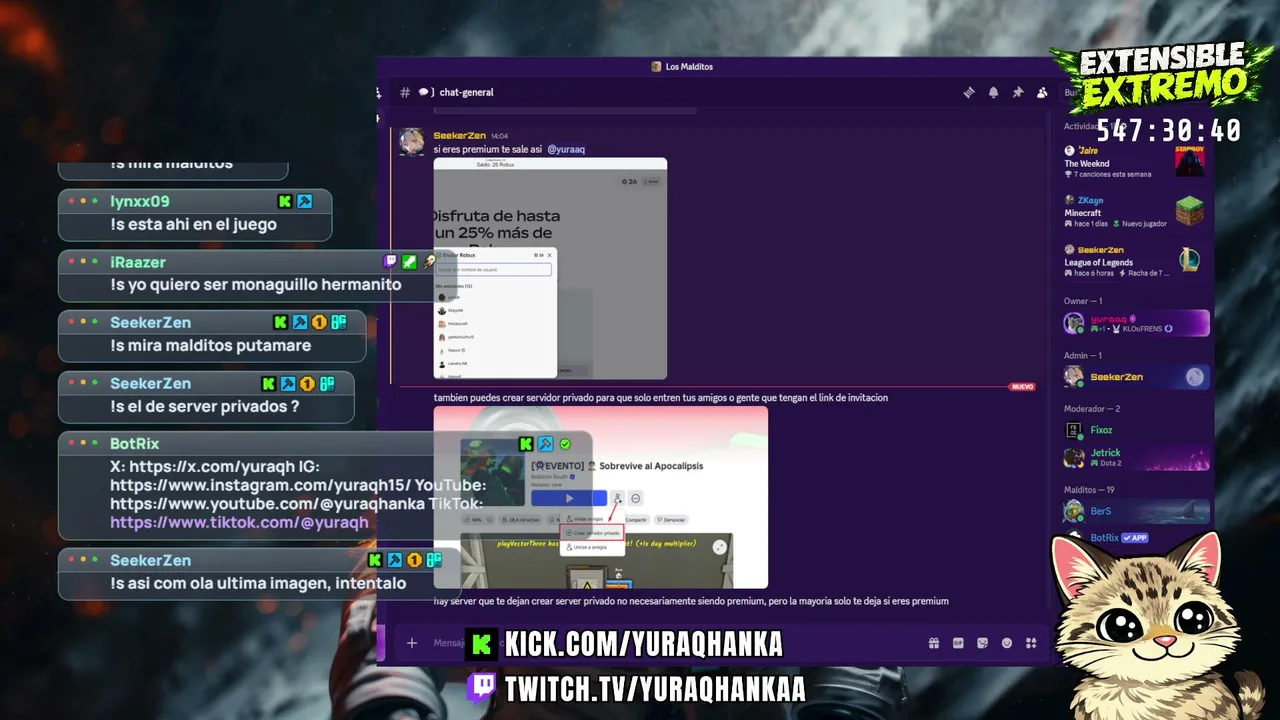Open notification settings bell icon
The height and width of the screenshot is (720, 1280).
993,92
